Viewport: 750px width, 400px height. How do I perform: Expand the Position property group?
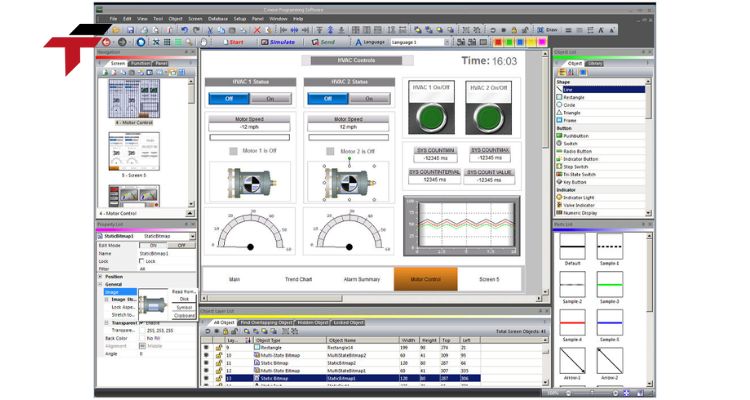[x=100, y=277]
